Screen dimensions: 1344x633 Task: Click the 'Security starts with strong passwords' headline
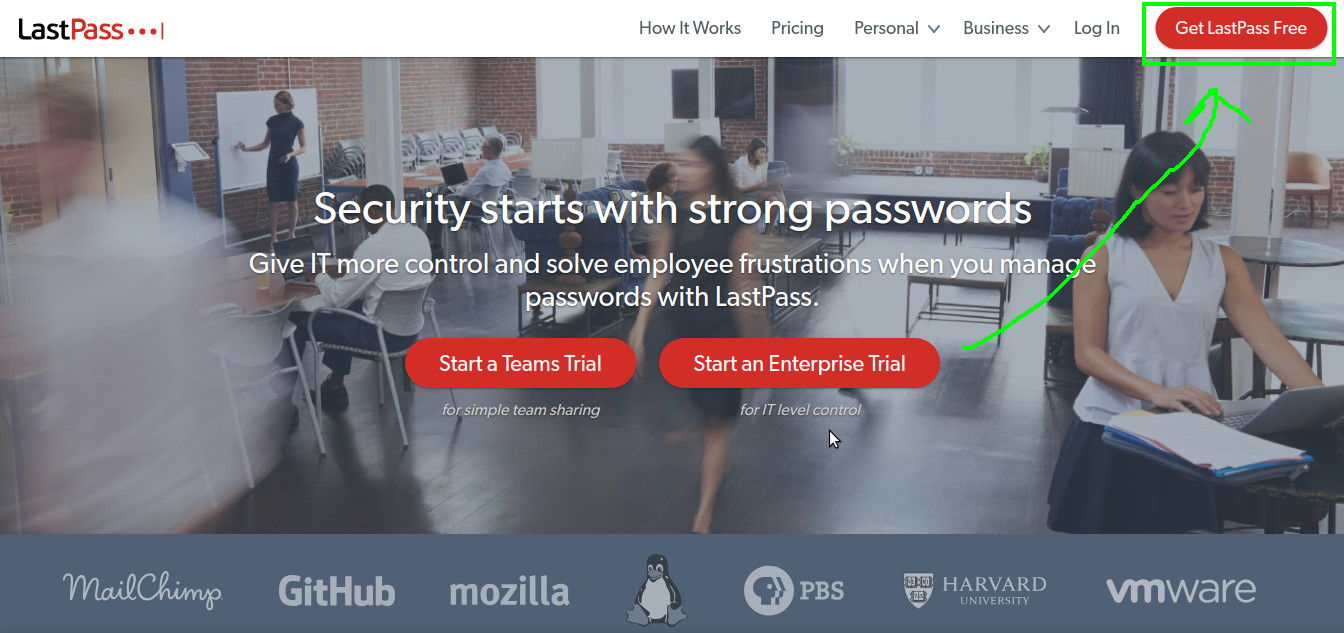click(x=672, y=209)
